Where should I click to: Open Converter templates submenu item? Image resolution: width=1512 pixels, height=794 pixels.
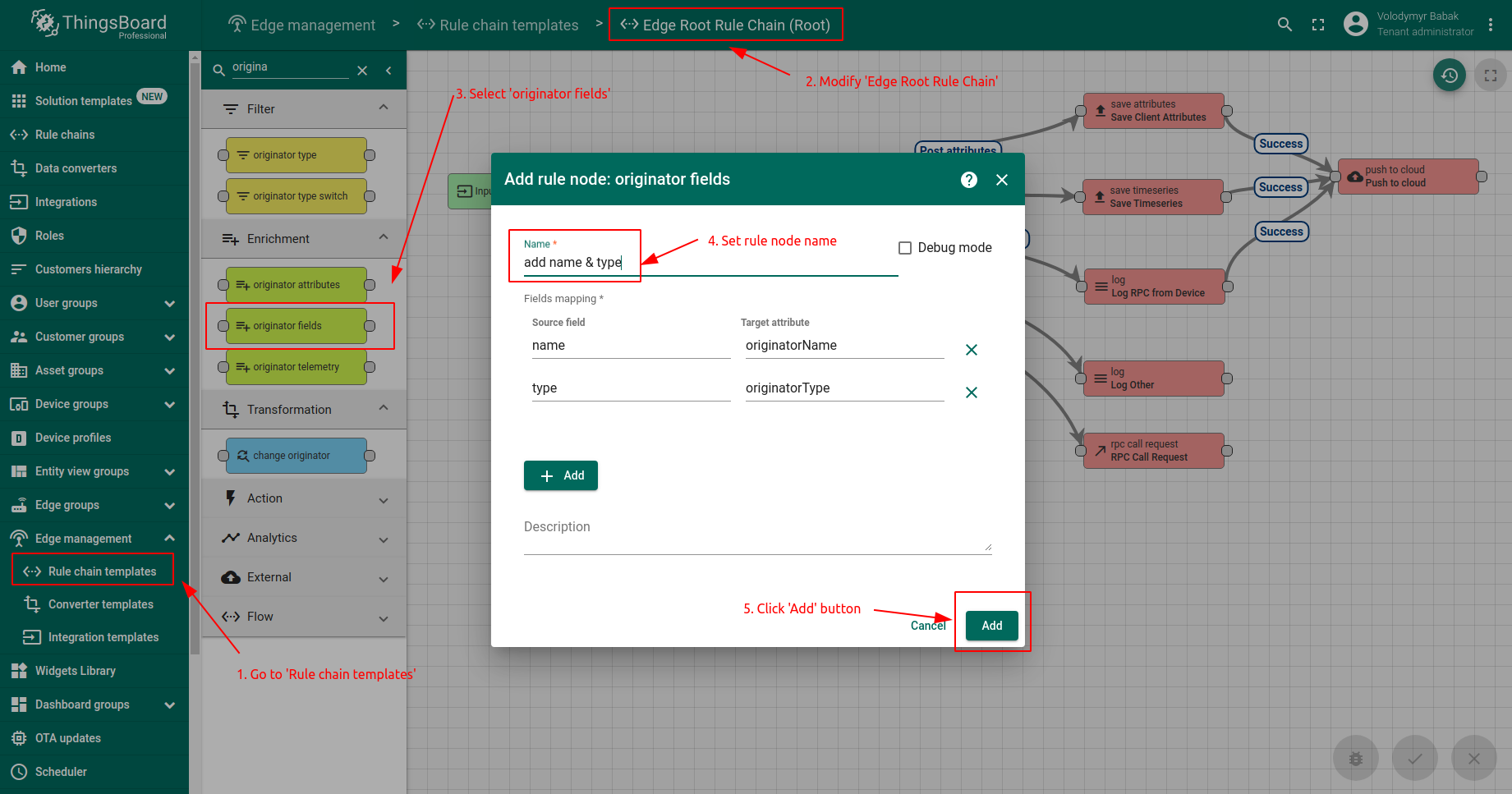click(94, 604)
